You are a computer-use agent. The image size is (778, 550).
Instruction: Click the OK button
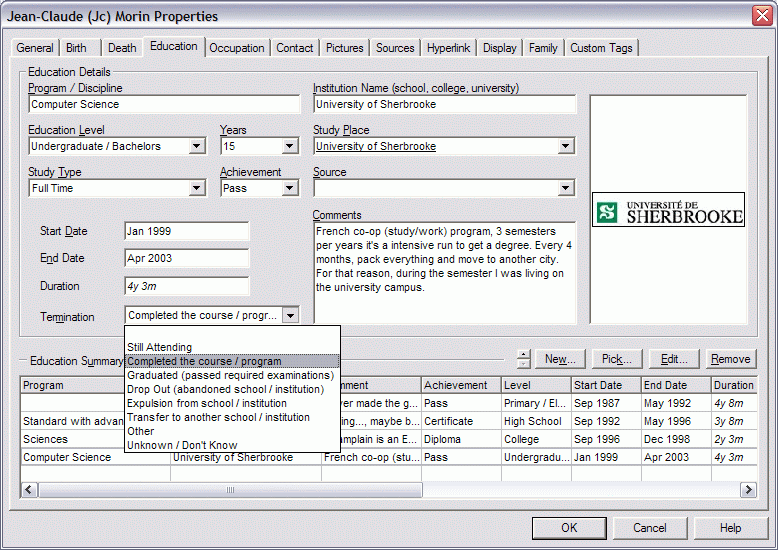coord(569,527)
